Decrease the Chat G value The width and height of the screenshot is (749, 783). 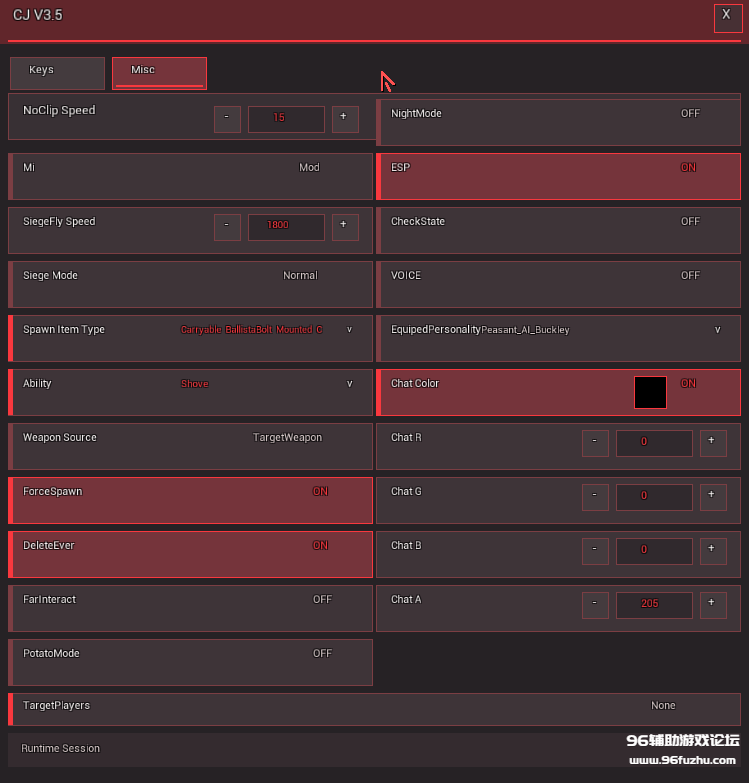tap(595, 497)
